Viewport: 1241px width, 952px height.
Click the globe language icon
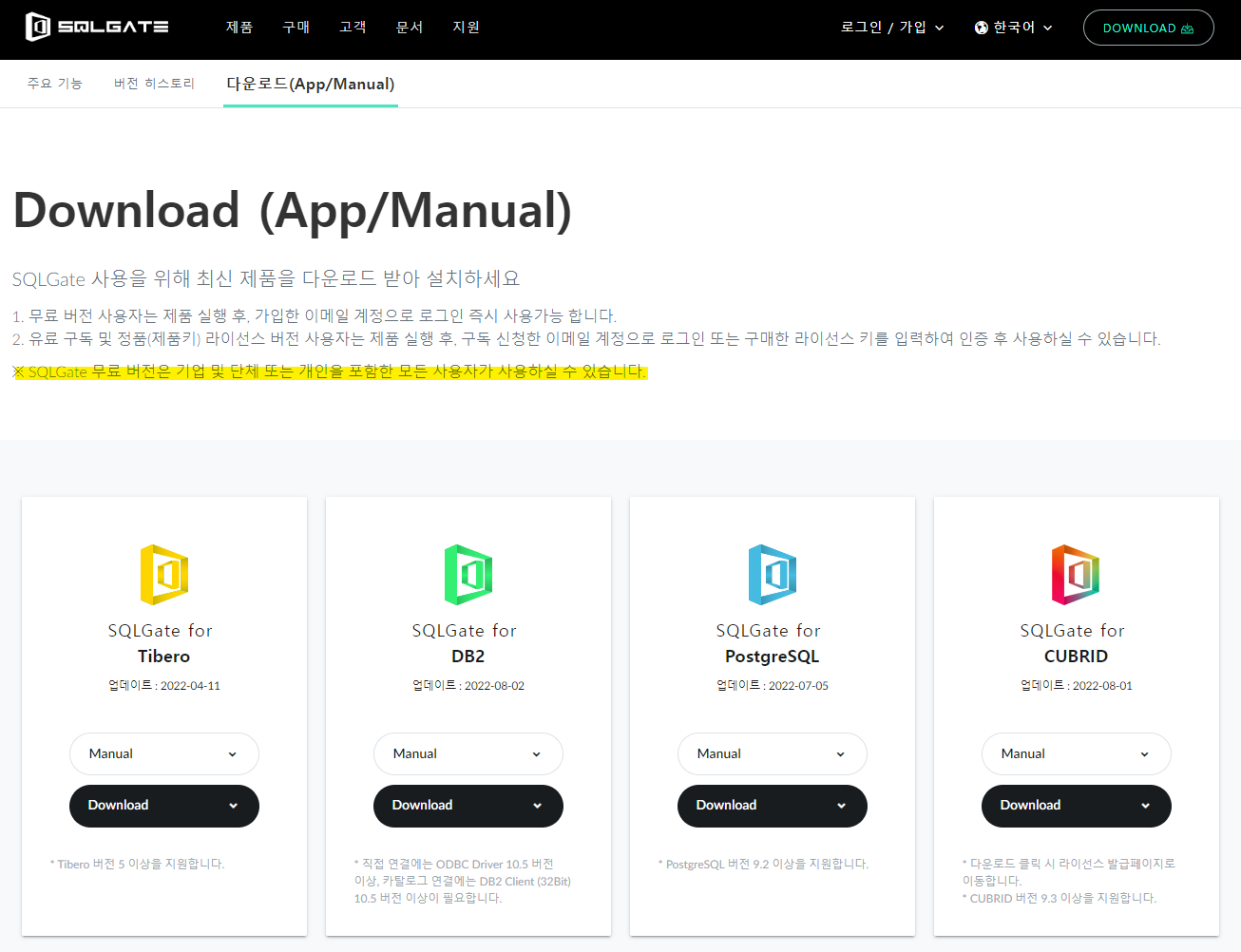coord(982,28)
